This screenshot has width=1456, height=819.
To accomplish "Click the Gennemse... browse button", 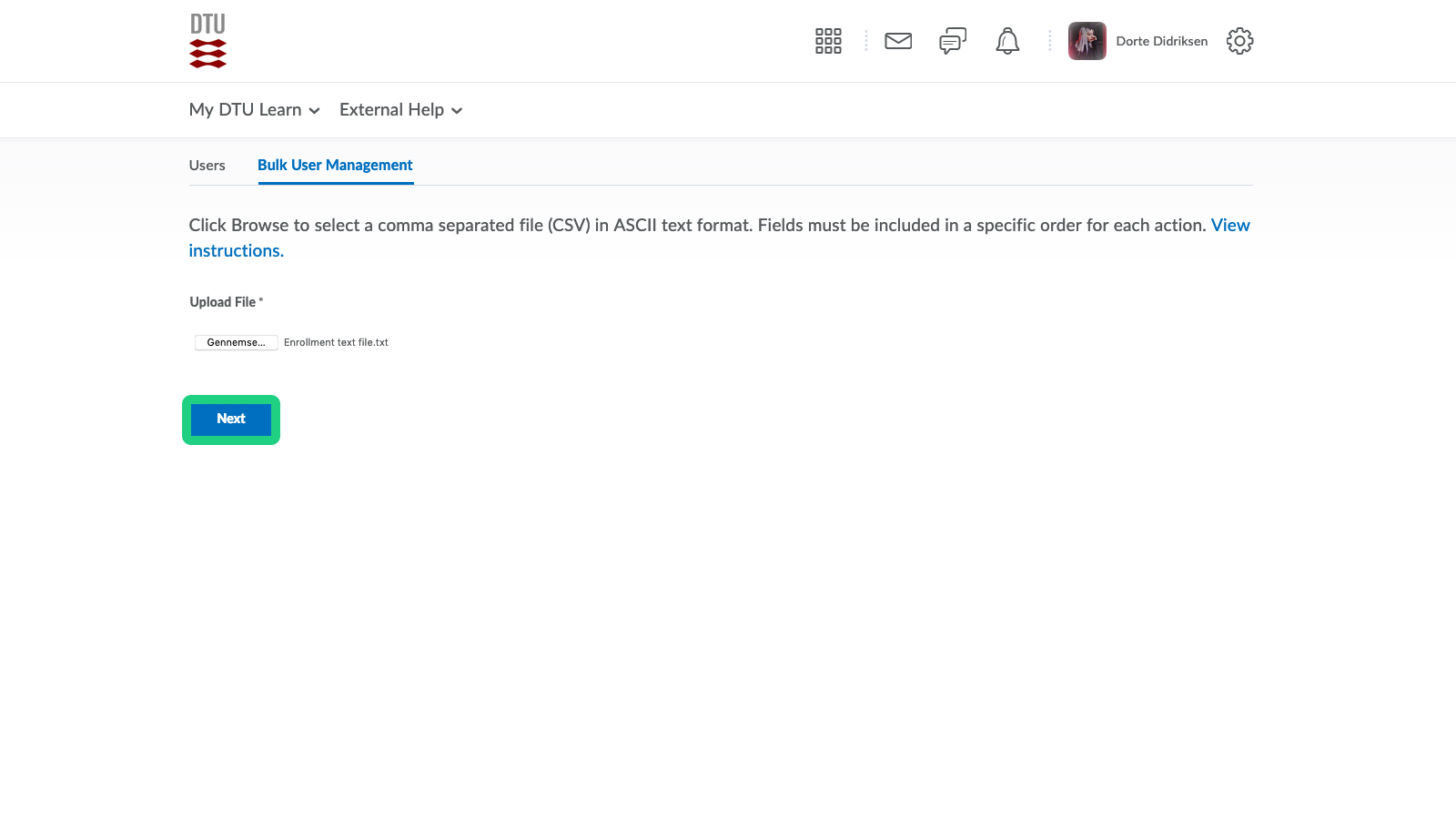I will [236, 342].
